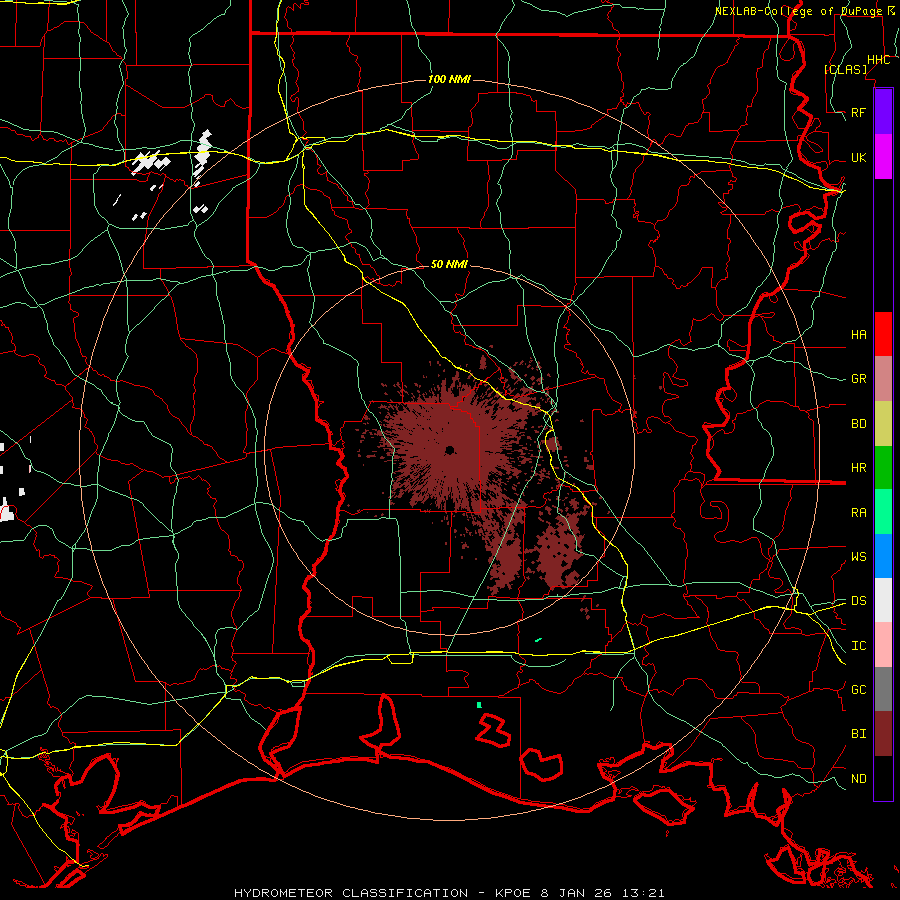Click the "HYDROMETEOR CLASSIFICATION" title text
Screen dimensions: 900x900
[x=351, y=893]
